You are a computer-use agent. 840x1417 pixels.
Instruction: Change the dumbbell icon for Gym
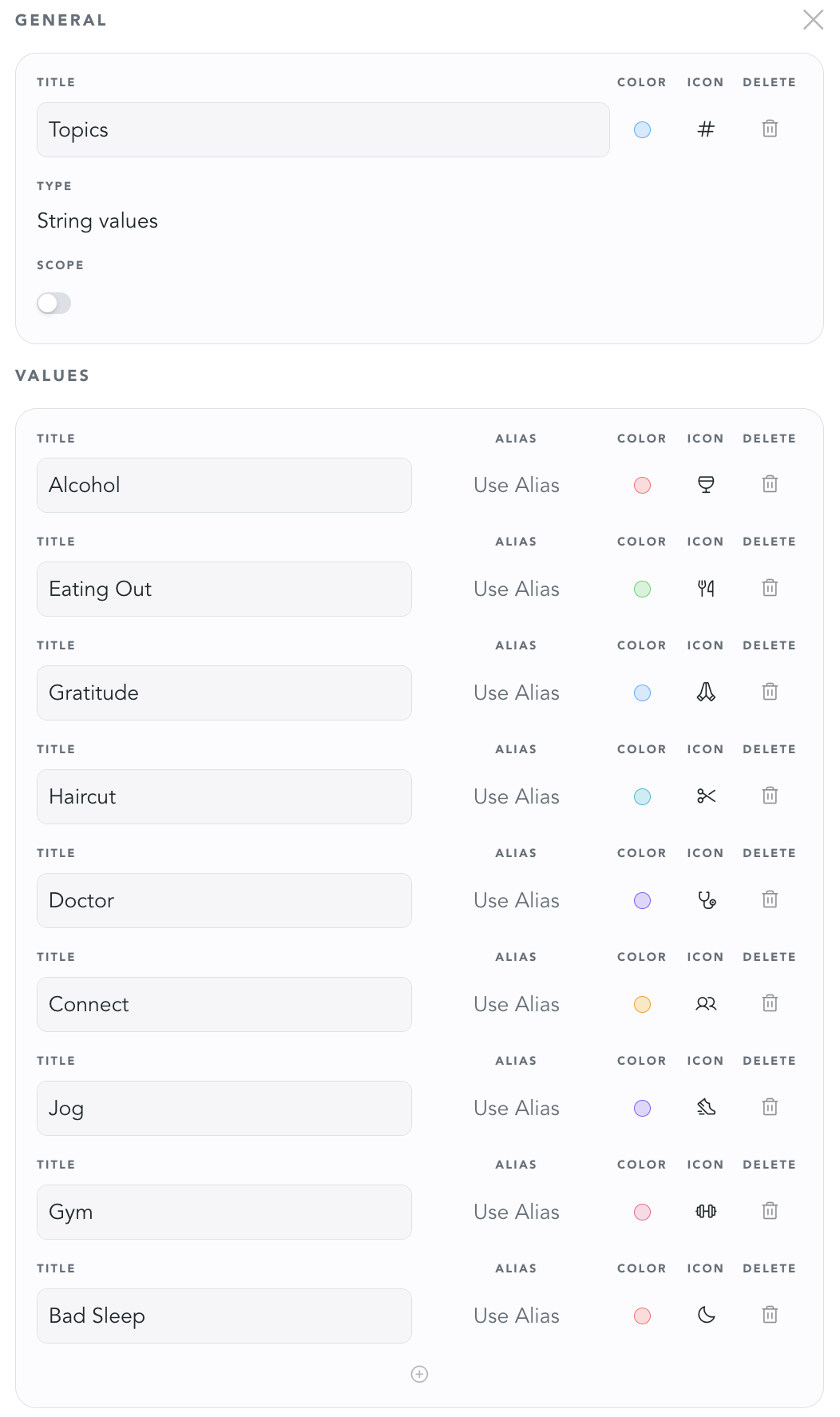706,1212
